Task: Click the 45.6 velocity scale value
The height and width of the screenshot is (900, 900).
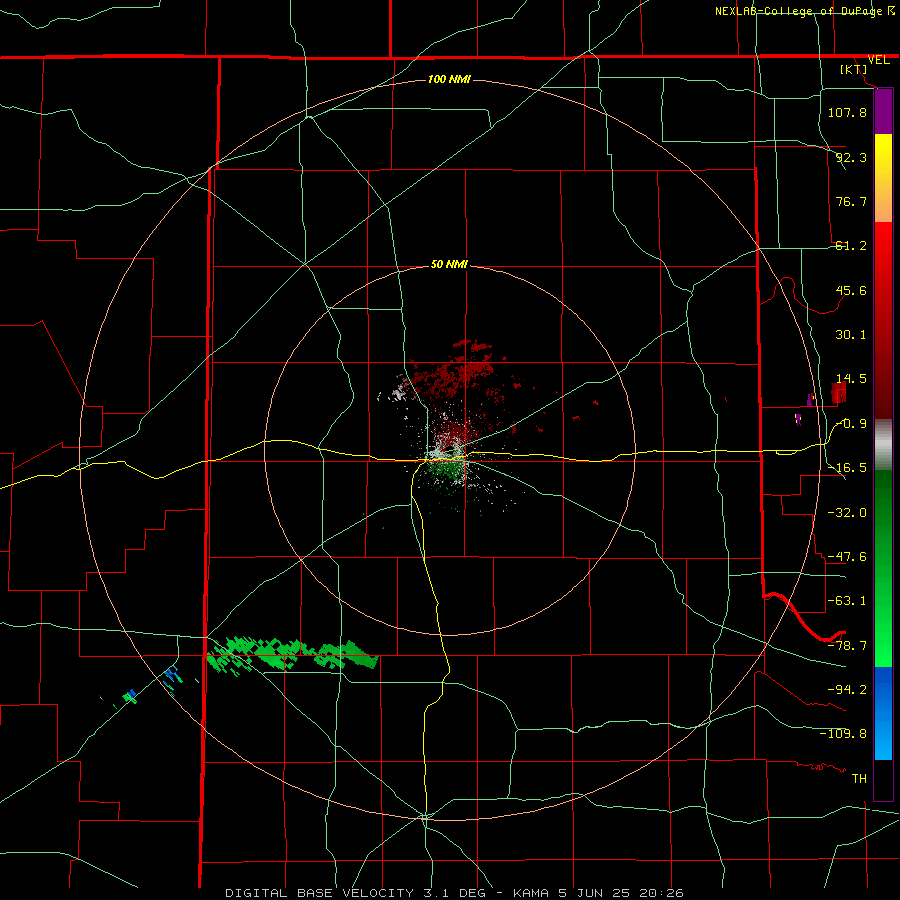Action: [x=851, y=290]
